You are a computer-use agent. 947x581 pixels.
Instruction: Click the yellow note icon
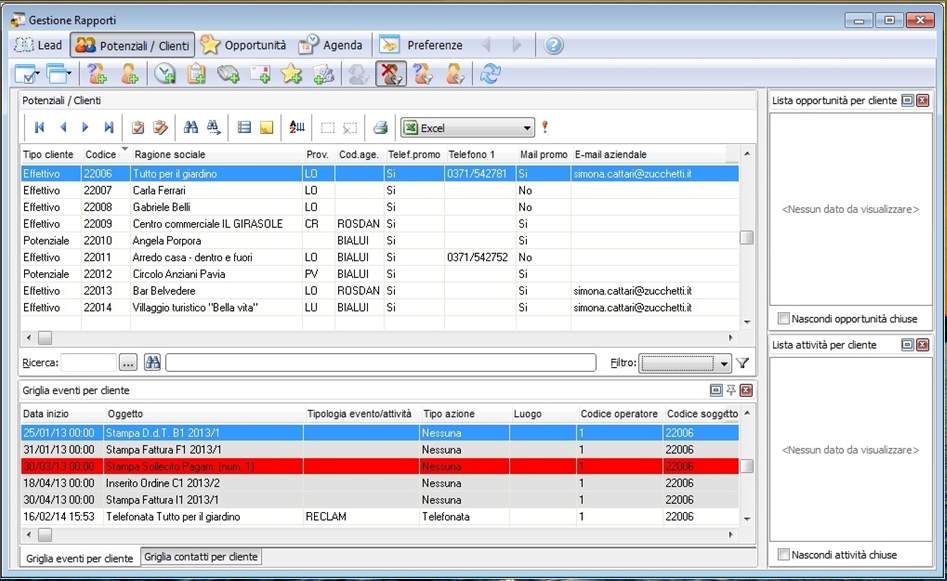[266, 127]
